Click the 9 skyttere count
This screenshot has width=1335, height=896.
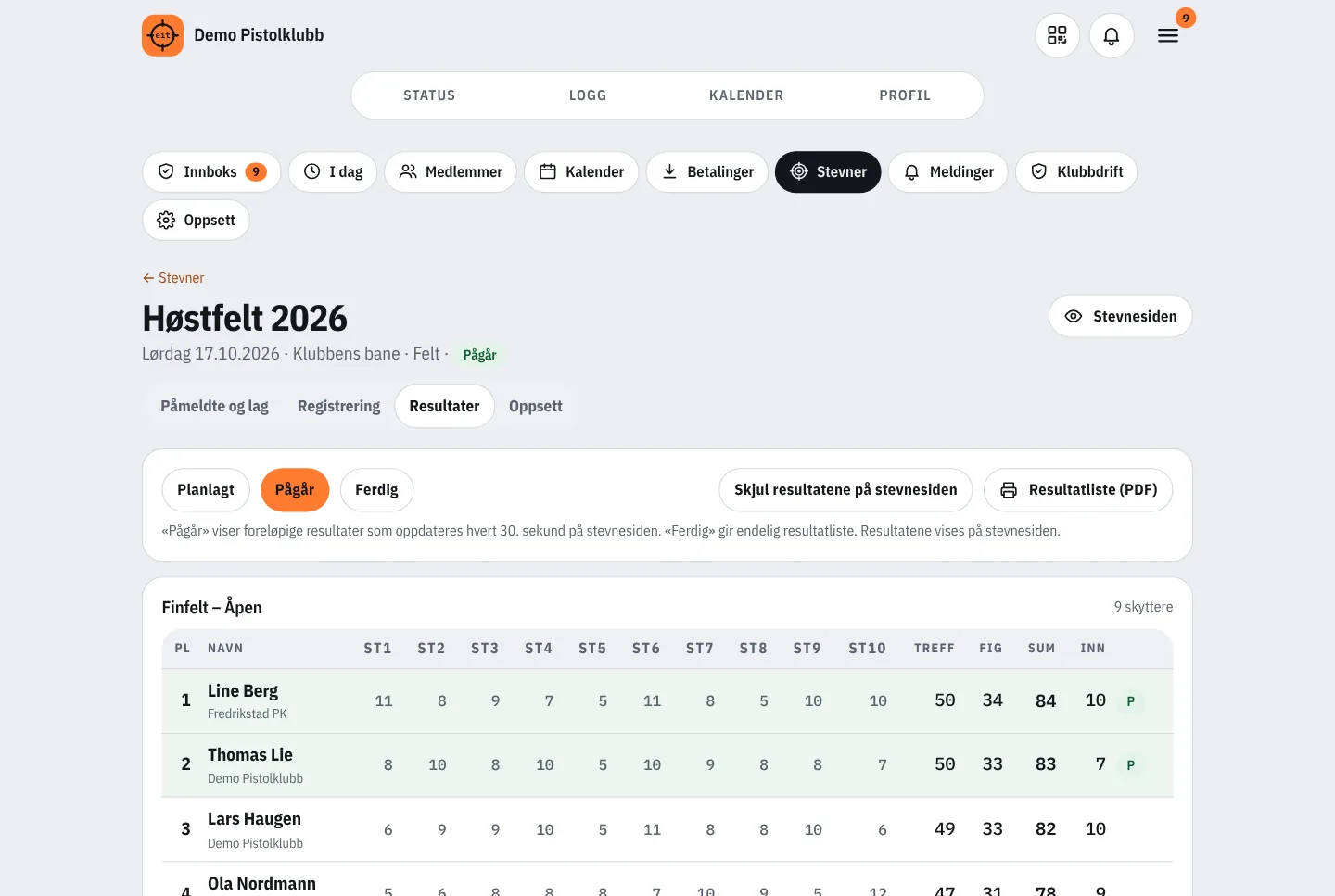(1143, 607)
